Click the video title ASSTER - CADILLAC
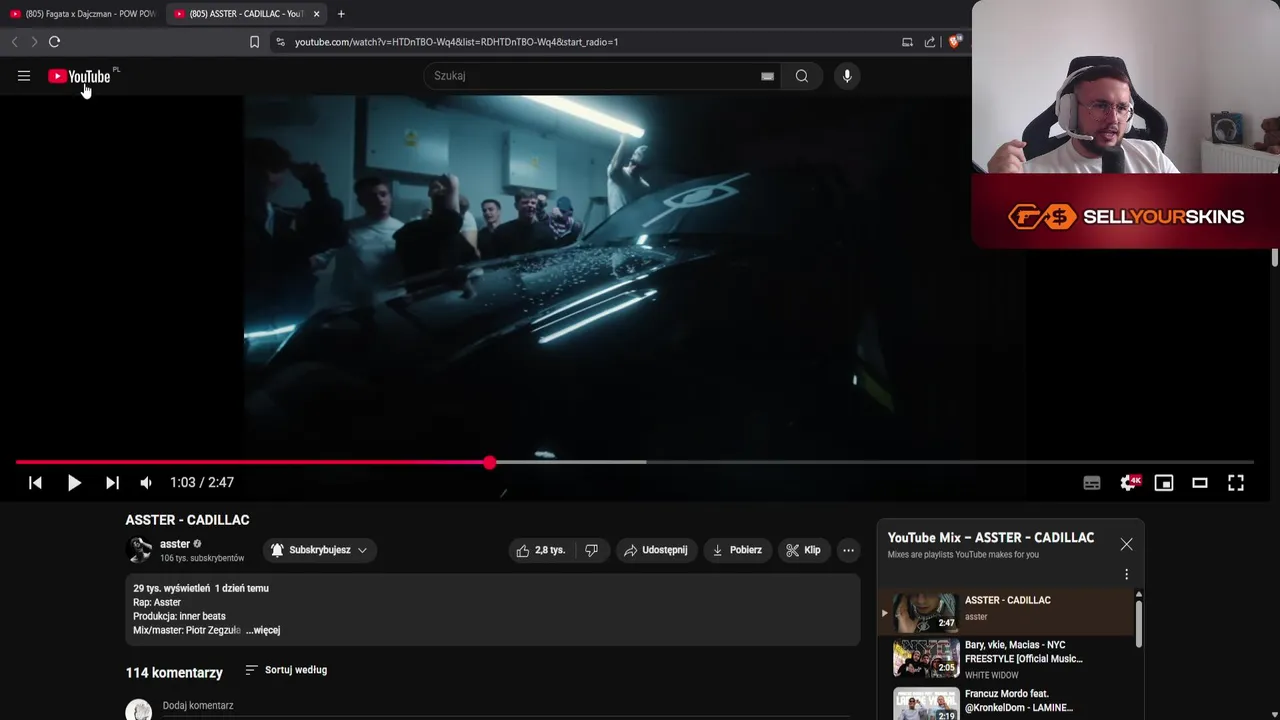Viewport: 1280px width, 720px height. click(x=187, y=520)
